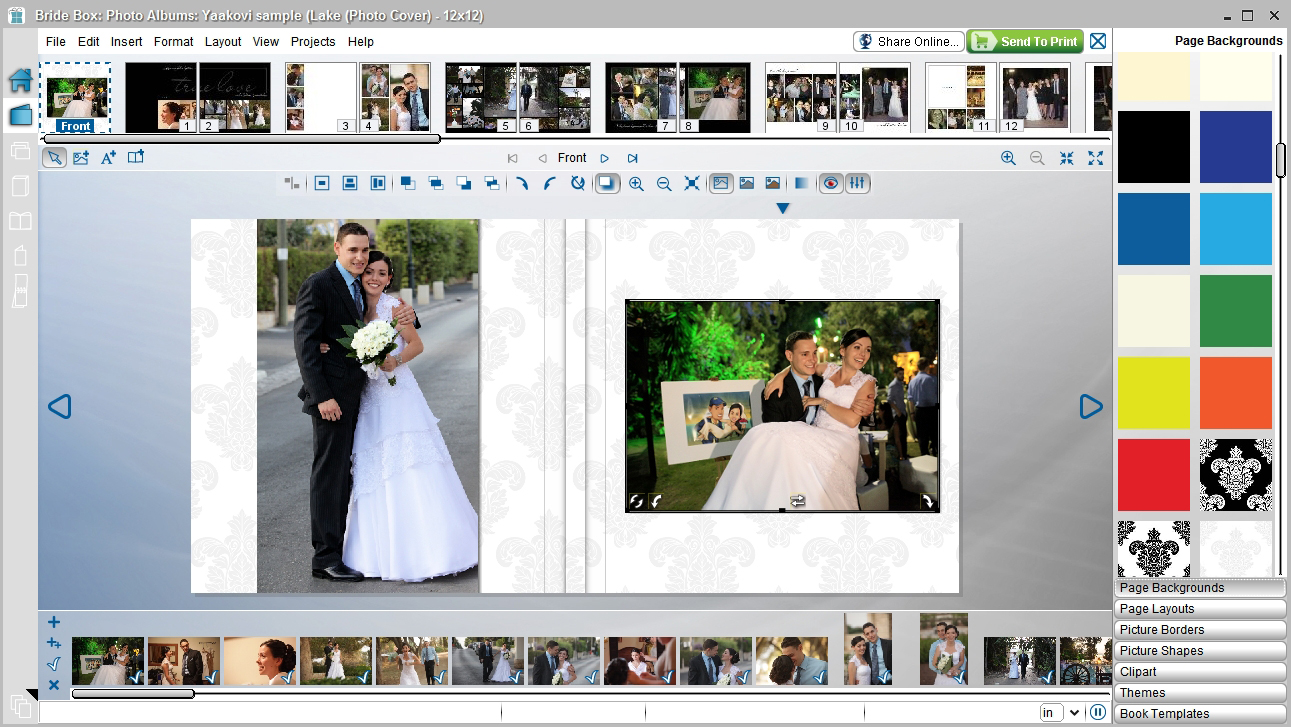Toggle the red-eye removal button

830,183
